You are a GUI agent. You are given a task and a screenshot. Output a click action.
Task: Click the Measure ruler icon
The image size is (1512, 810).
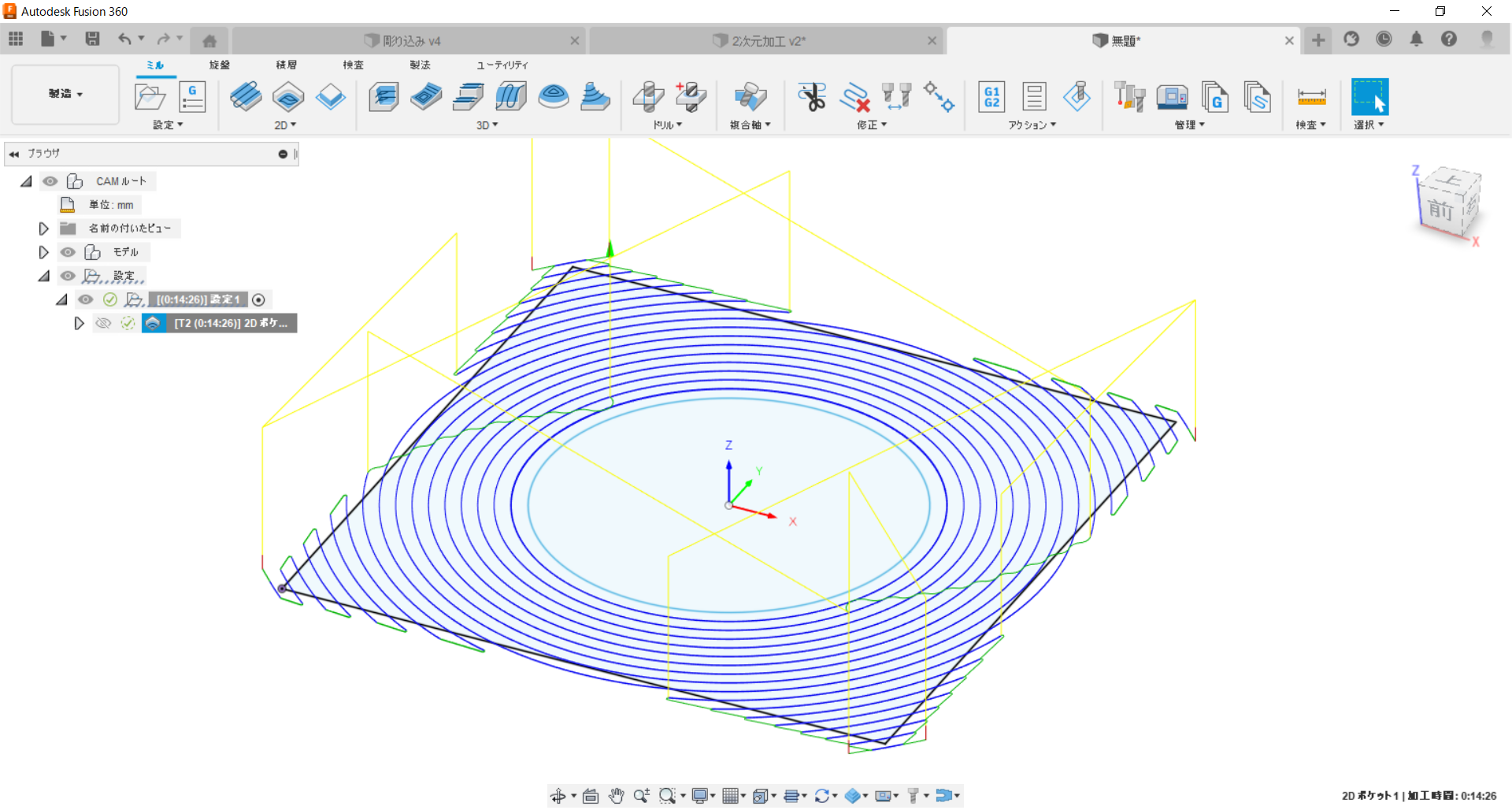pos(1311,97)
